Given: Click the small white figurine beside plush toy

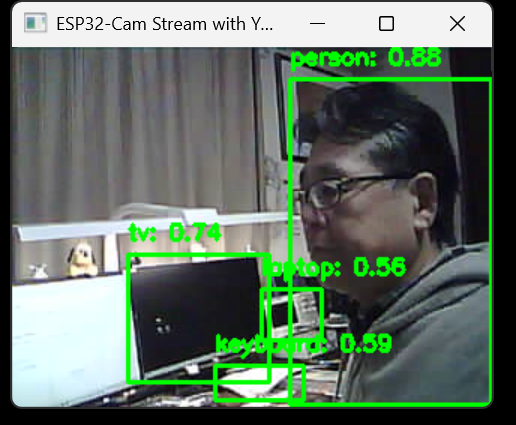Looking at the screenshot, I should tap(38, 270).
